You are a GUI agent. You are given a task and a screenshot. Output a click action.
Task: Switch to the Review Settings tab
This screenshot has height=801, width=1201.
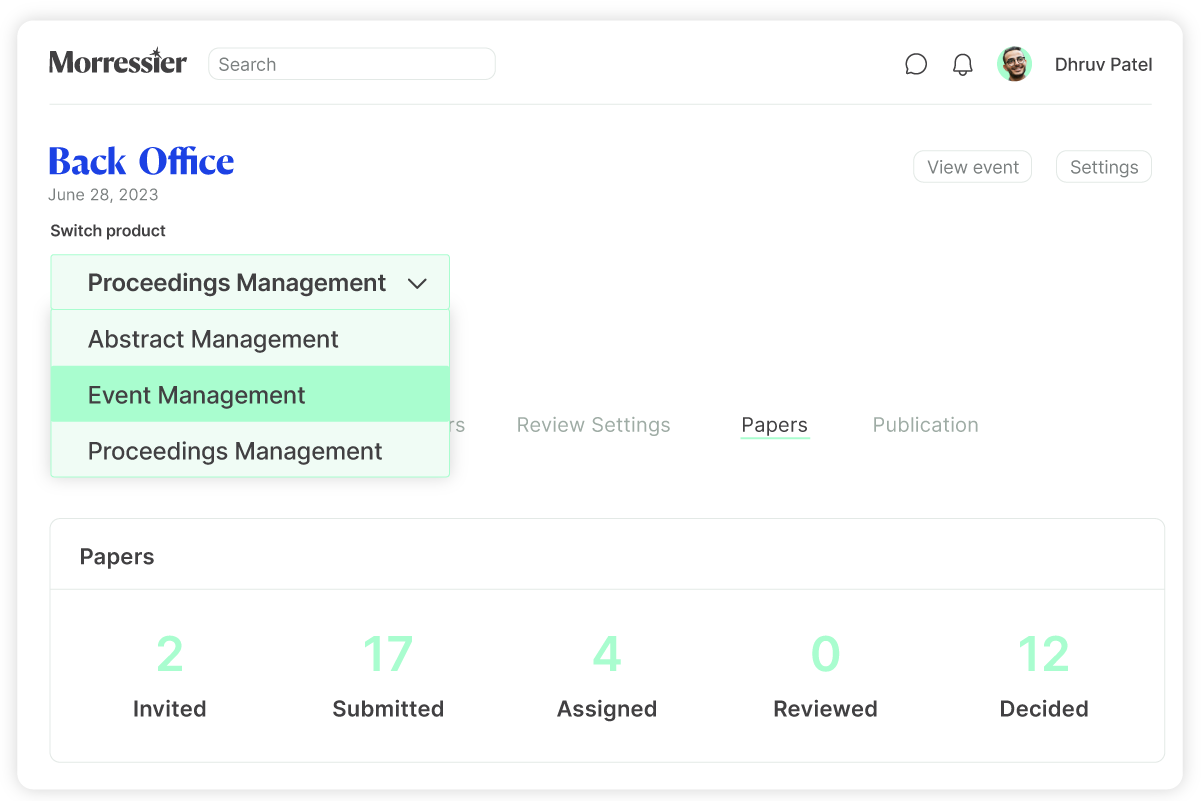pyautogui.click(x=593, y=425)
